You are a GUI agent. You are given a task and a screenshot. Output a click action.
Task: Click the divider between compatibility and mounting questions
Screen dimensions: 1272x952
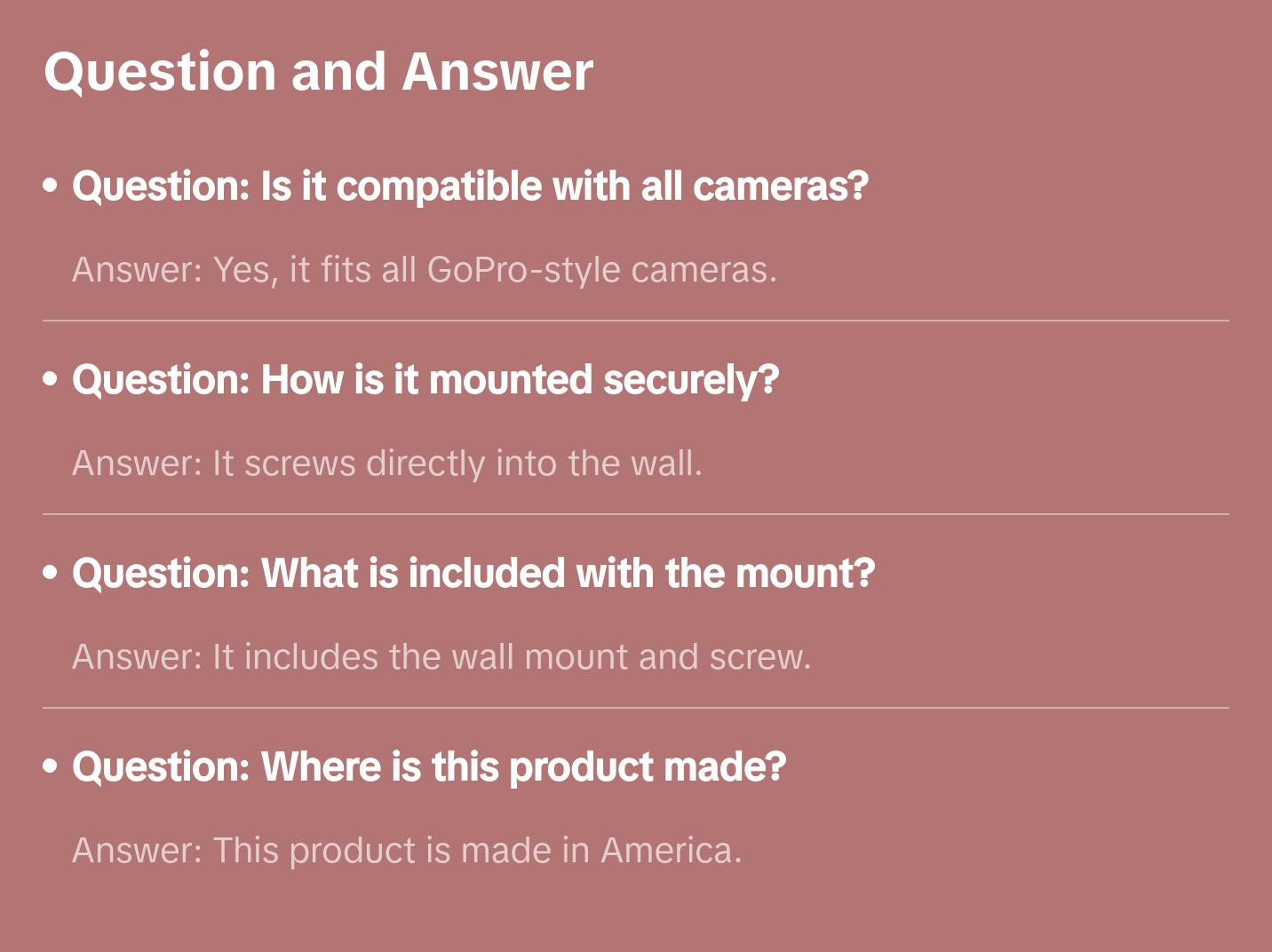635,321
